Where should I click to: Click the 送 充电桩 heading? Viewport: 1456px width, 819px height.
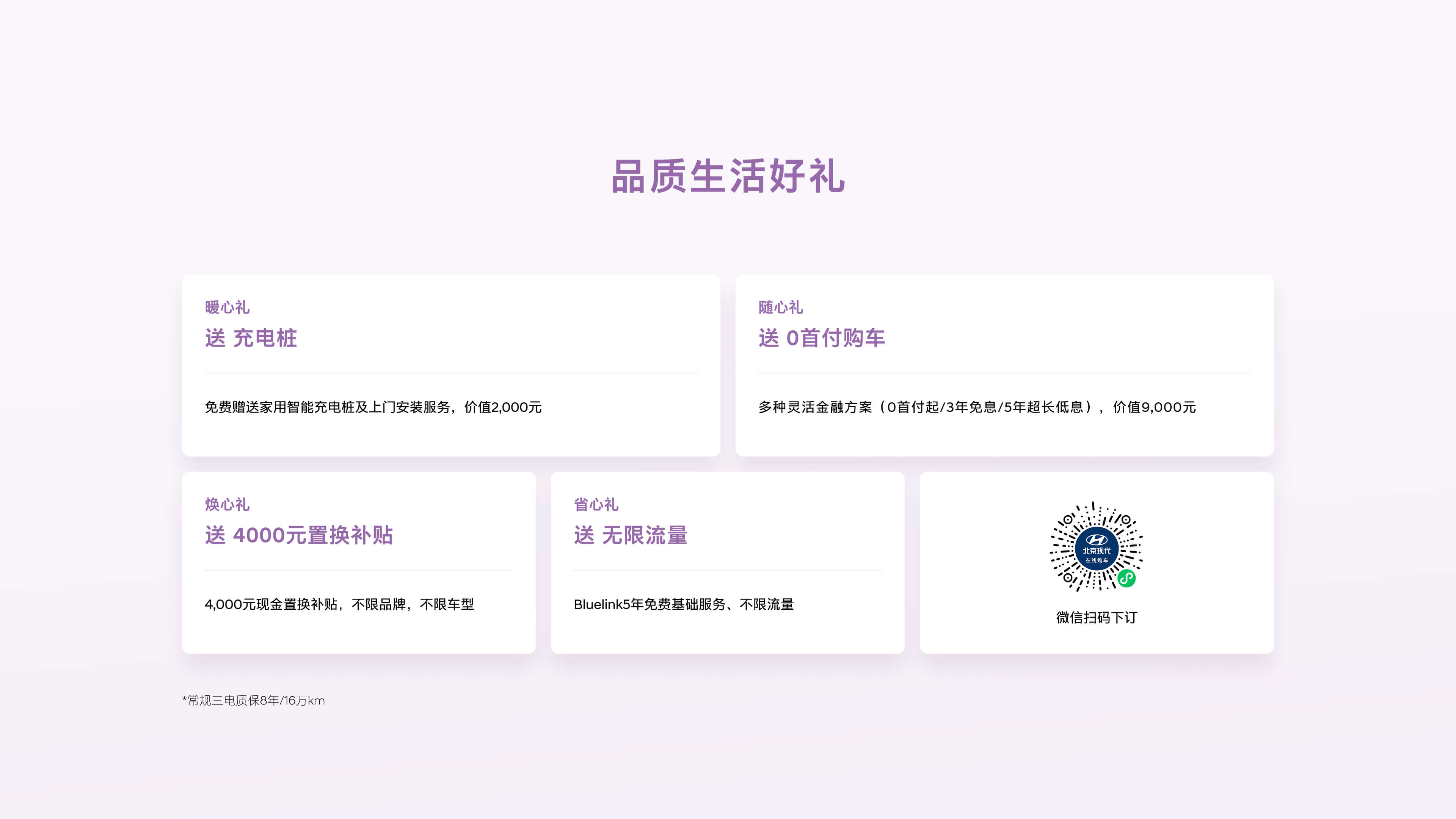[x=251, y=338]
